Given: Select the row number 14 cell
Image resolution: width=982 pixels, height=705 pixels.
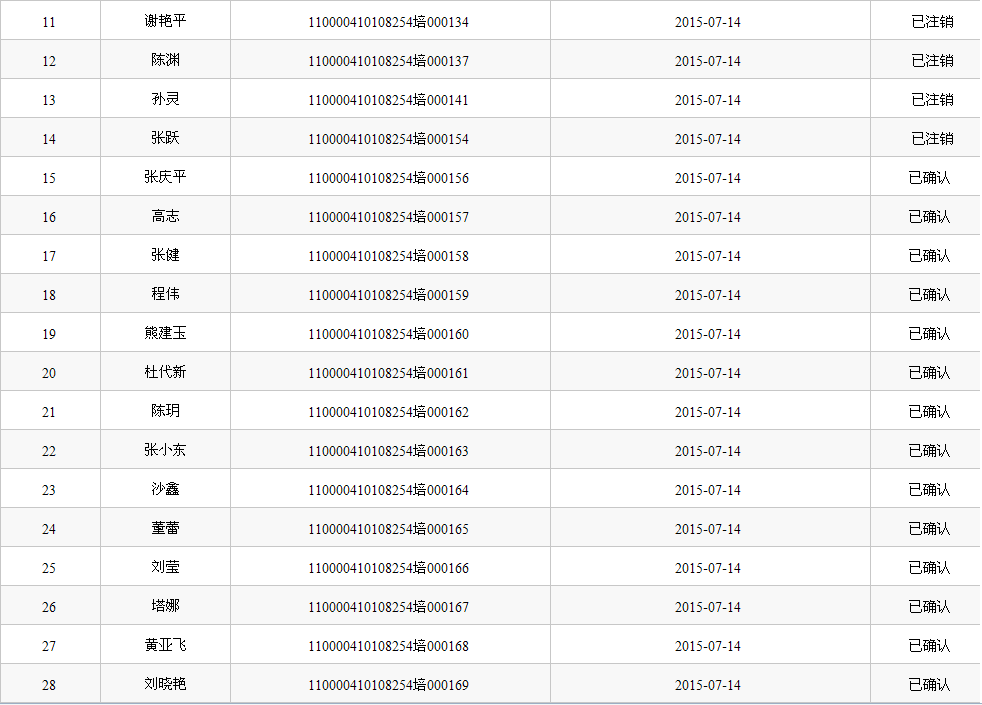Looking at the screenshot, I should point(49,139).
